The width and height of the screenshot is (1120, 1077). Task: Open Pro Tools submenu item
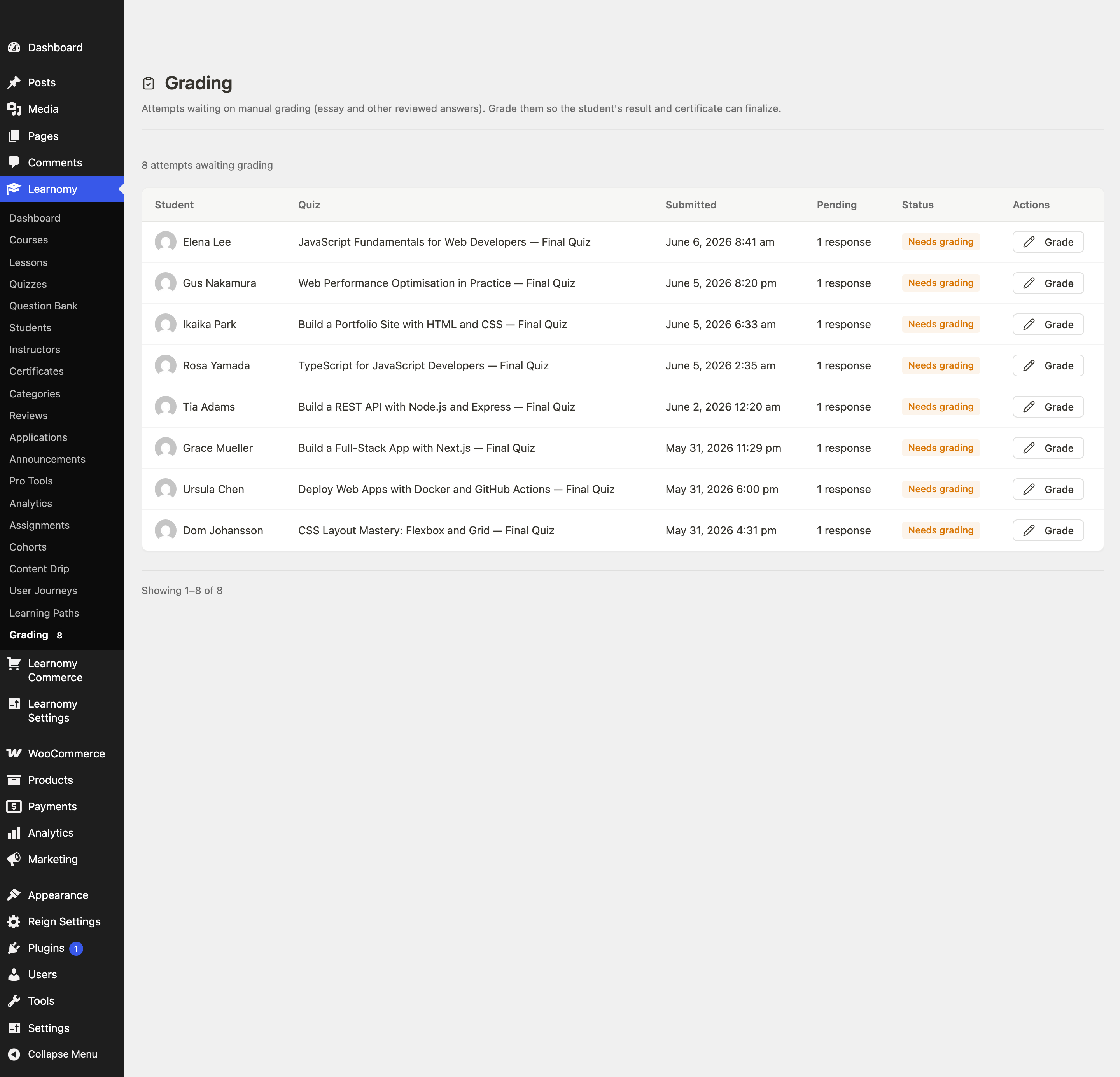pyautogui.click(x=31, y=481)
